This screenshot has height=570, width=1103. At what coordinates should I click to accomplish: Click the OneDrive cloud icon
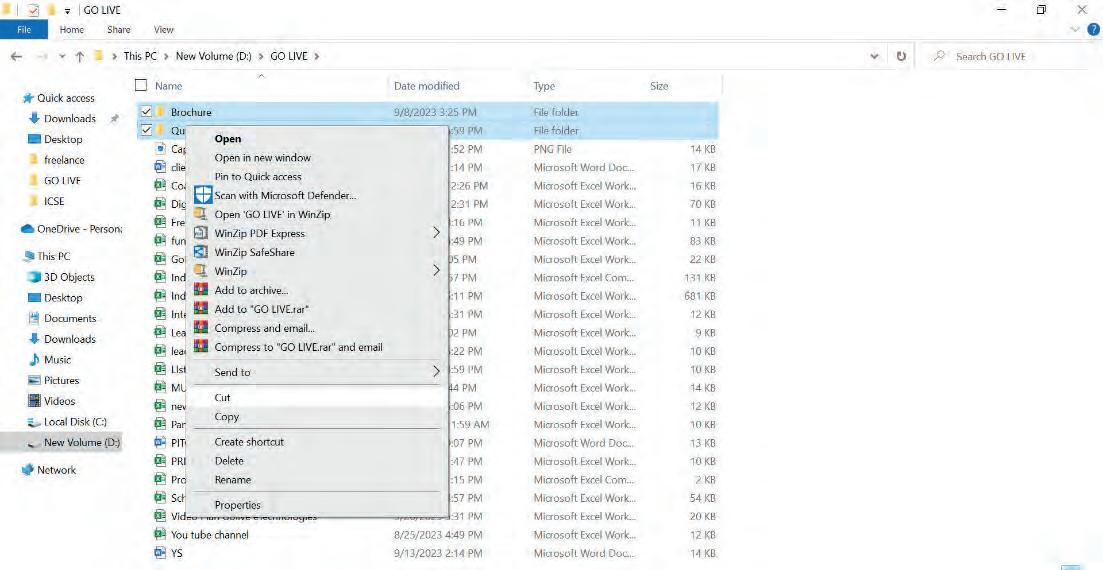[x=27, y=229]
